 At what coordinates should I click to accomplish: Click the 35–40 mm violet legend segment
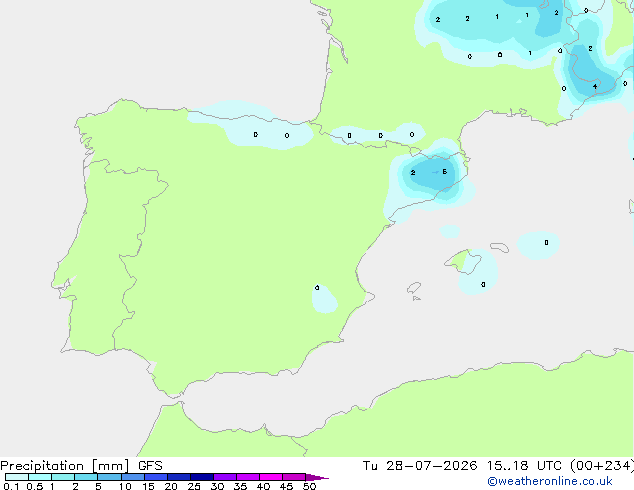click(248, 477)
